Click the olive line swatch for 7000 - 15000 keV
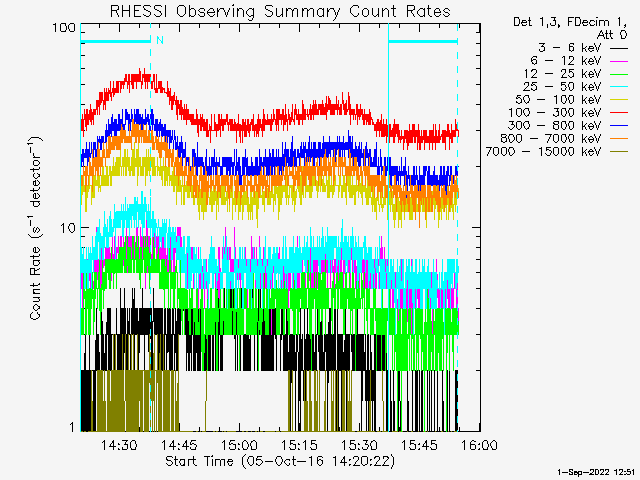Viewport: 640px width, 480px height. (619, 152)
